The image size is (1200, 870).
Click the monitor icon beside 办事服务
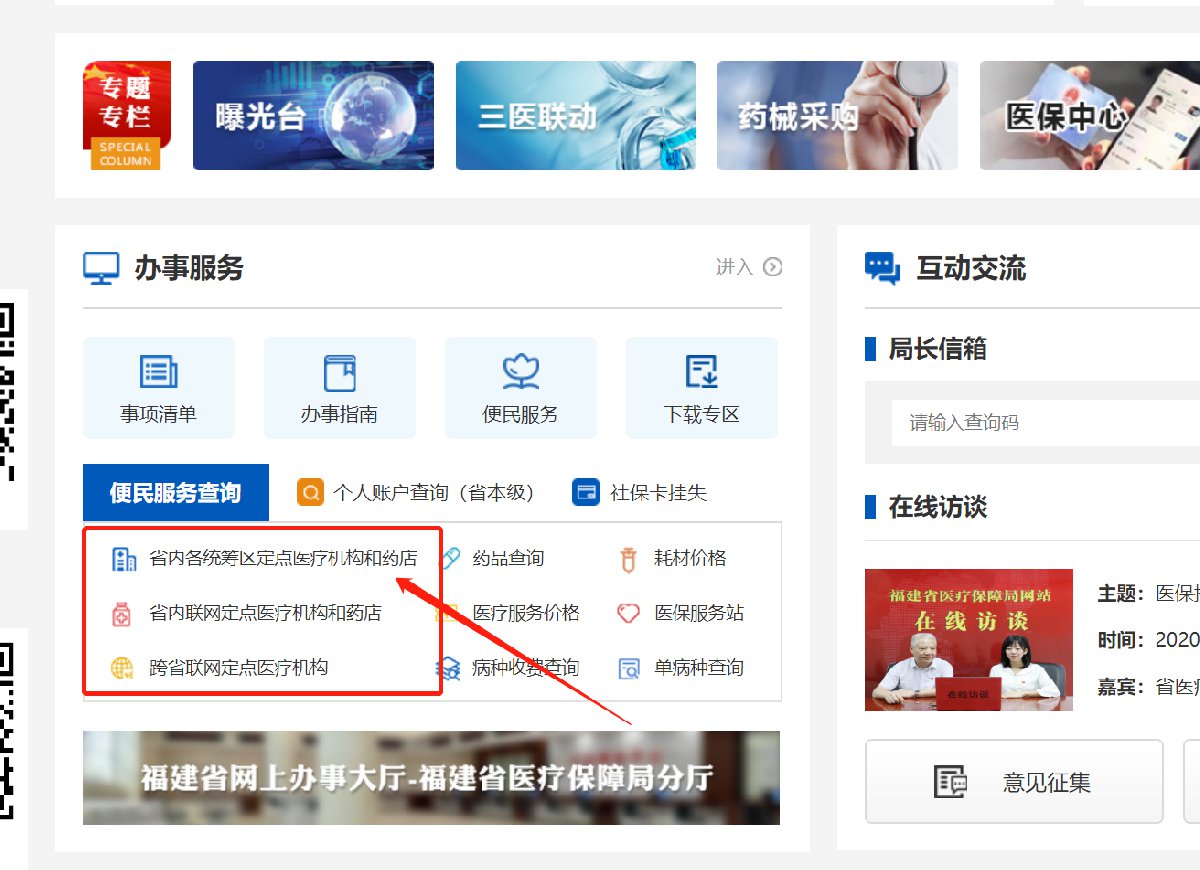101,268
